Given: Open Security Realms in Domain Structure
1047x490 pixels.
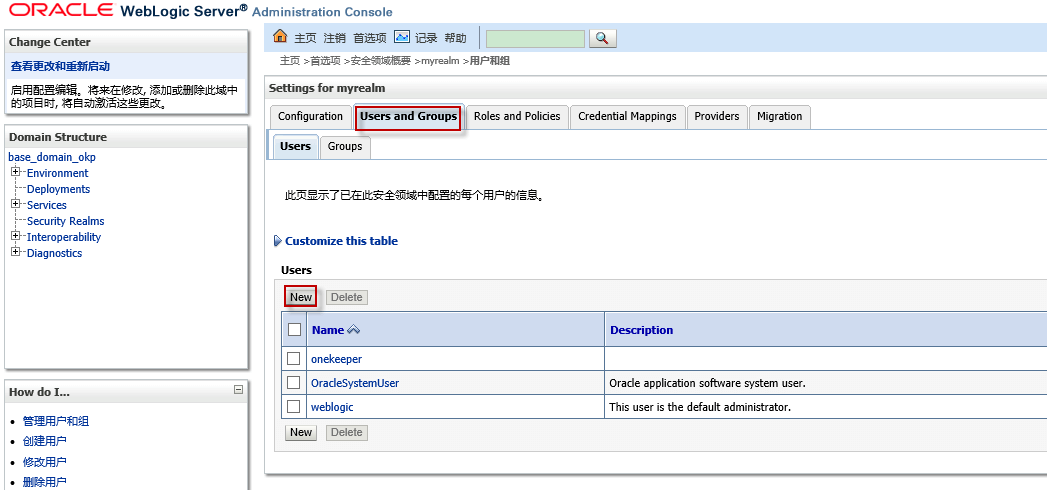Looking at the screenshot, I should coord(65,221).
